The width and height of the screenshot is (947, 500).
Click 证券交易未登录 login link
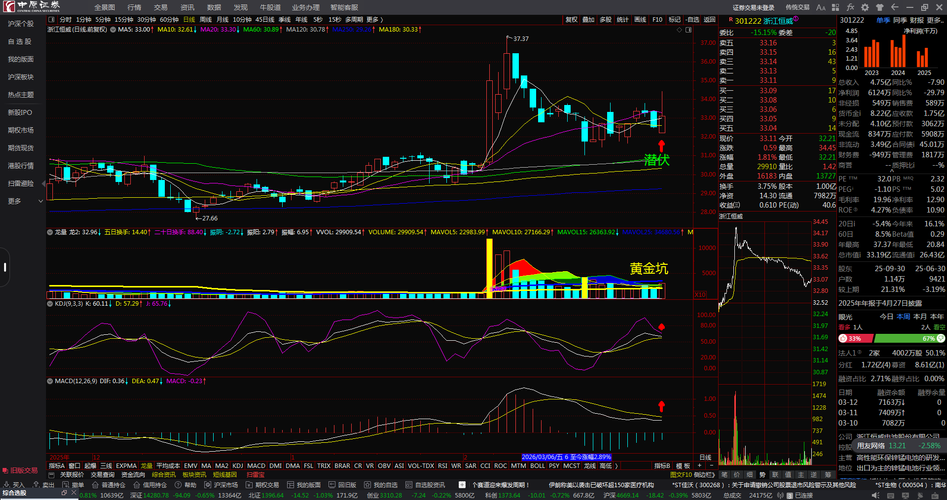coord(753,7)
